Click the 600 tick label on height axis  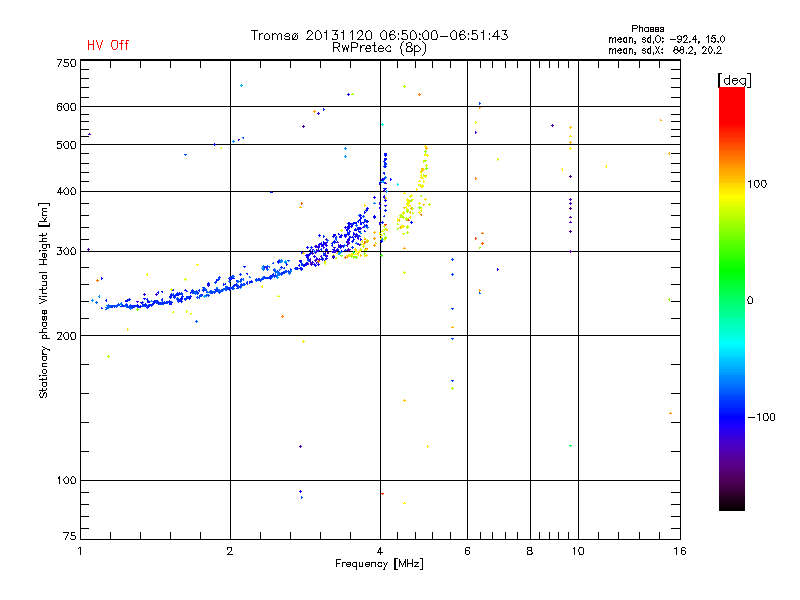pos(66,107)
